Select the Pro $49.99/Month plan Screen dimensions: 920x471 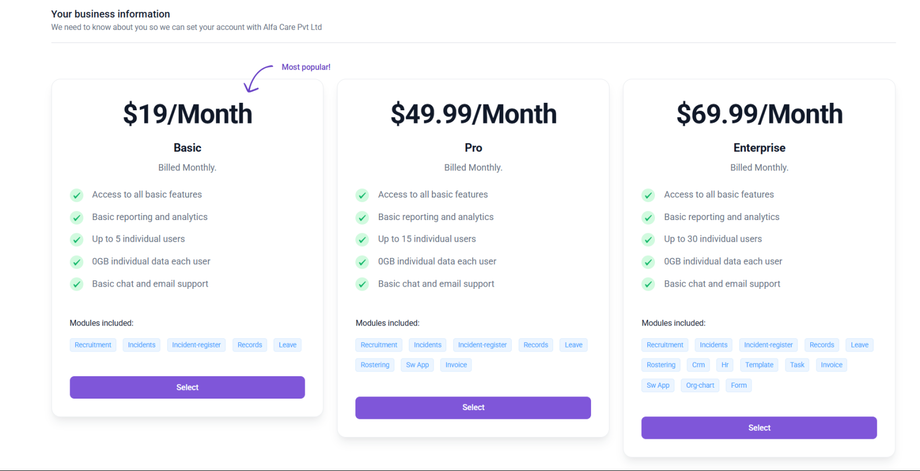[x=473, y=407]
